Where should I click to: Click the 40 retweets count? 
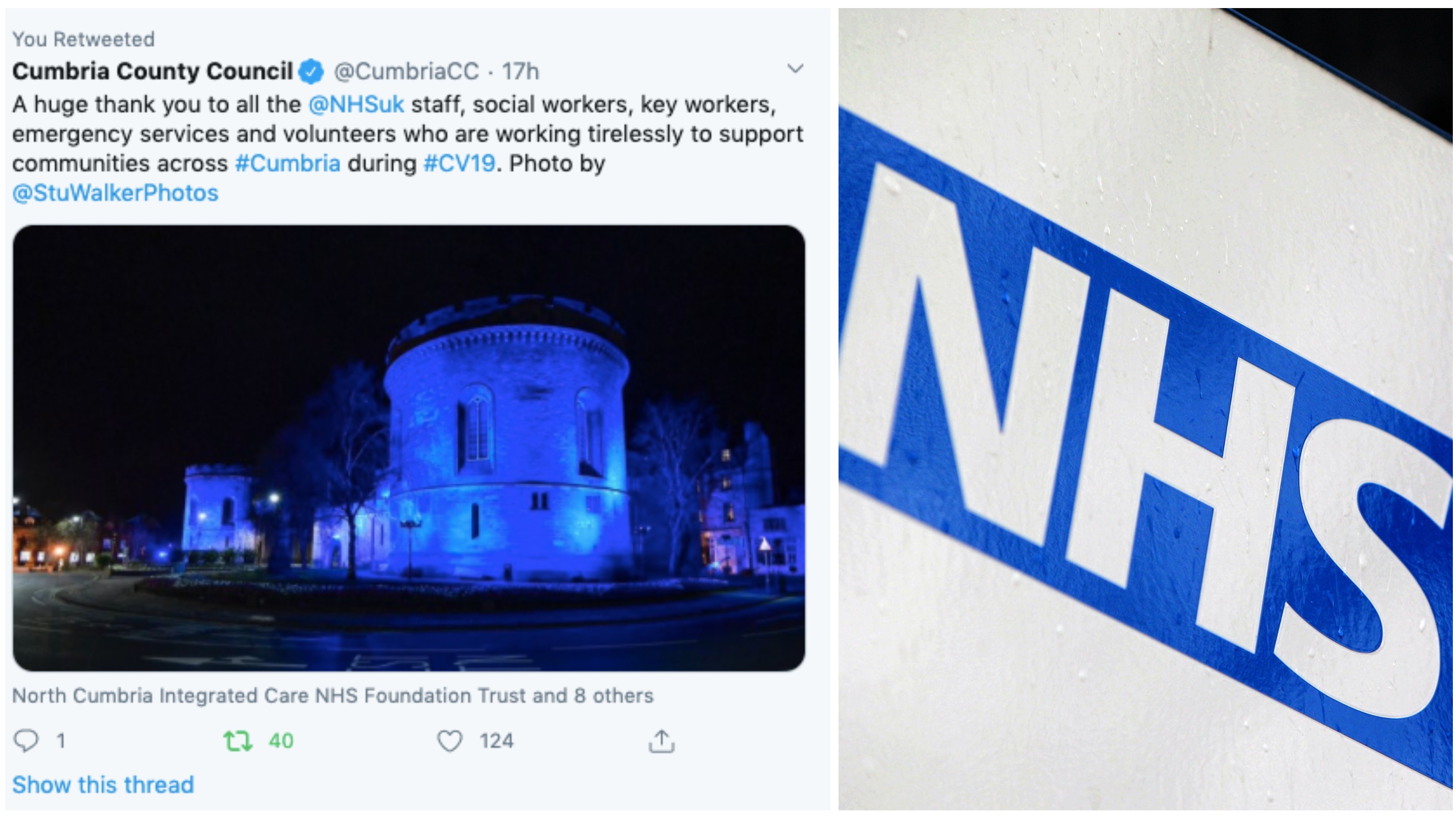281,740
